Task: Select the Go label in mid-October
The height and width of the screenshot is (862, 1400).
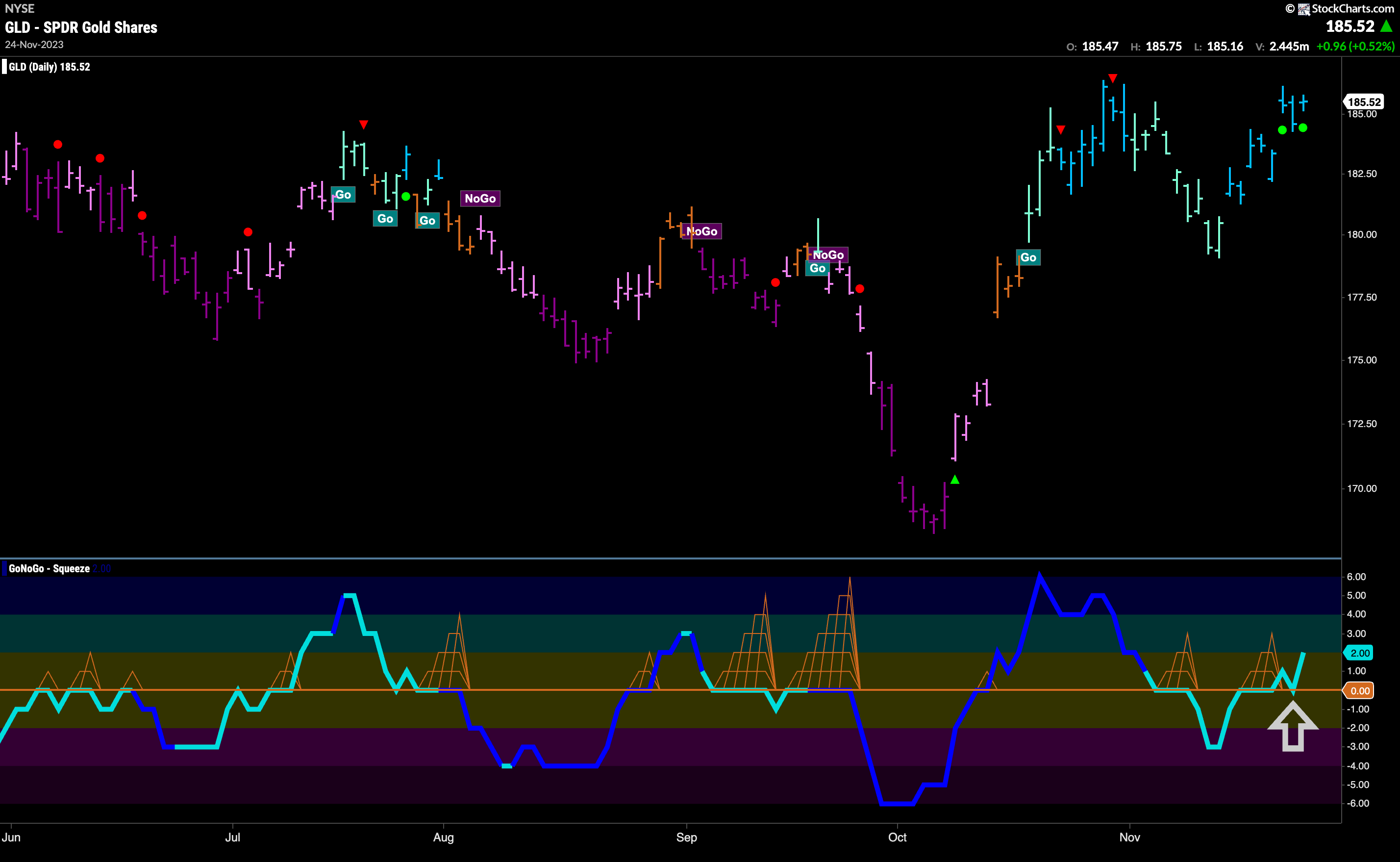Action: point(1028,257)
